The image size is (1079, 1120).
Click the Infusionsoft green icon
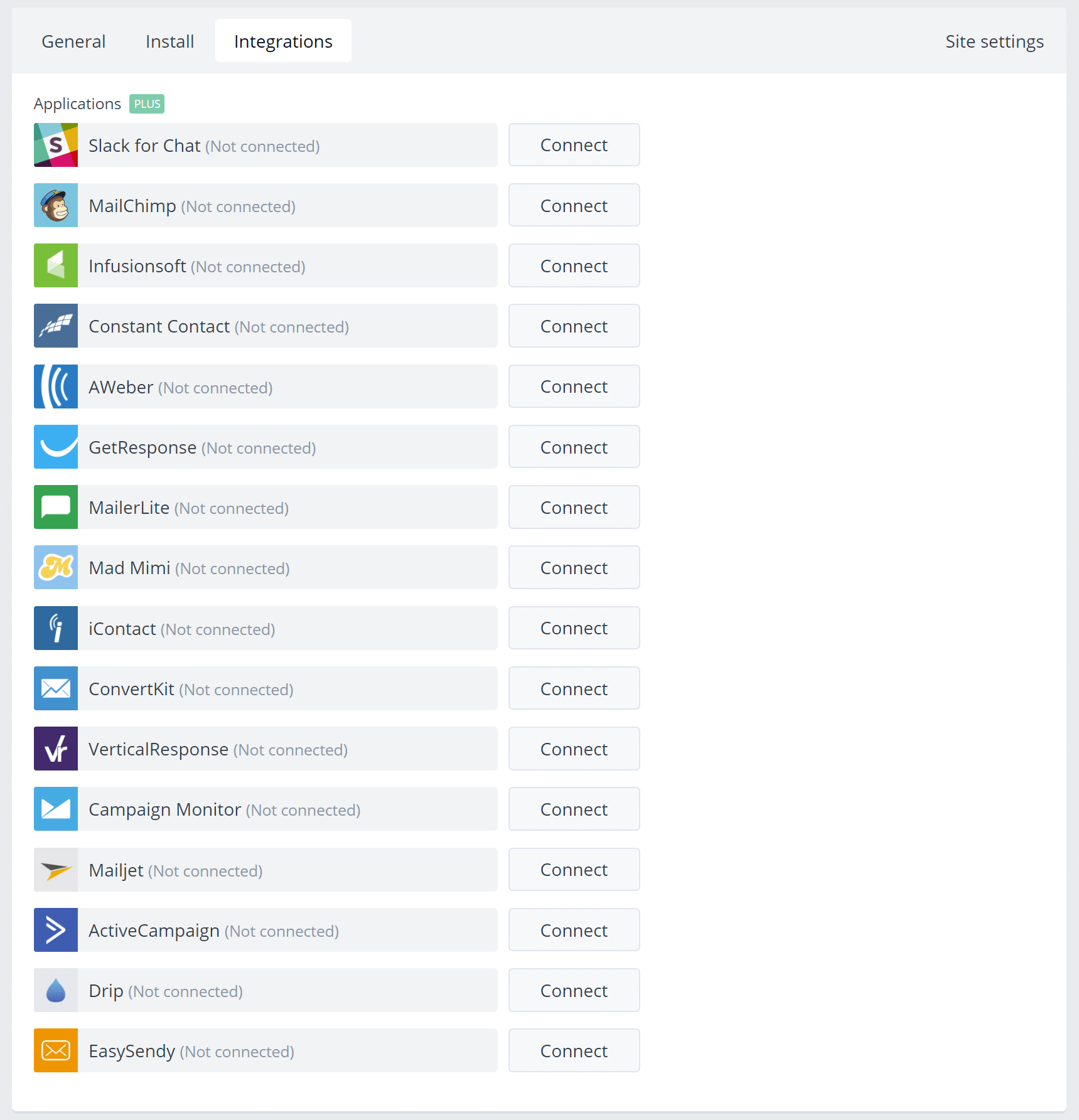(x=56, y=265)
